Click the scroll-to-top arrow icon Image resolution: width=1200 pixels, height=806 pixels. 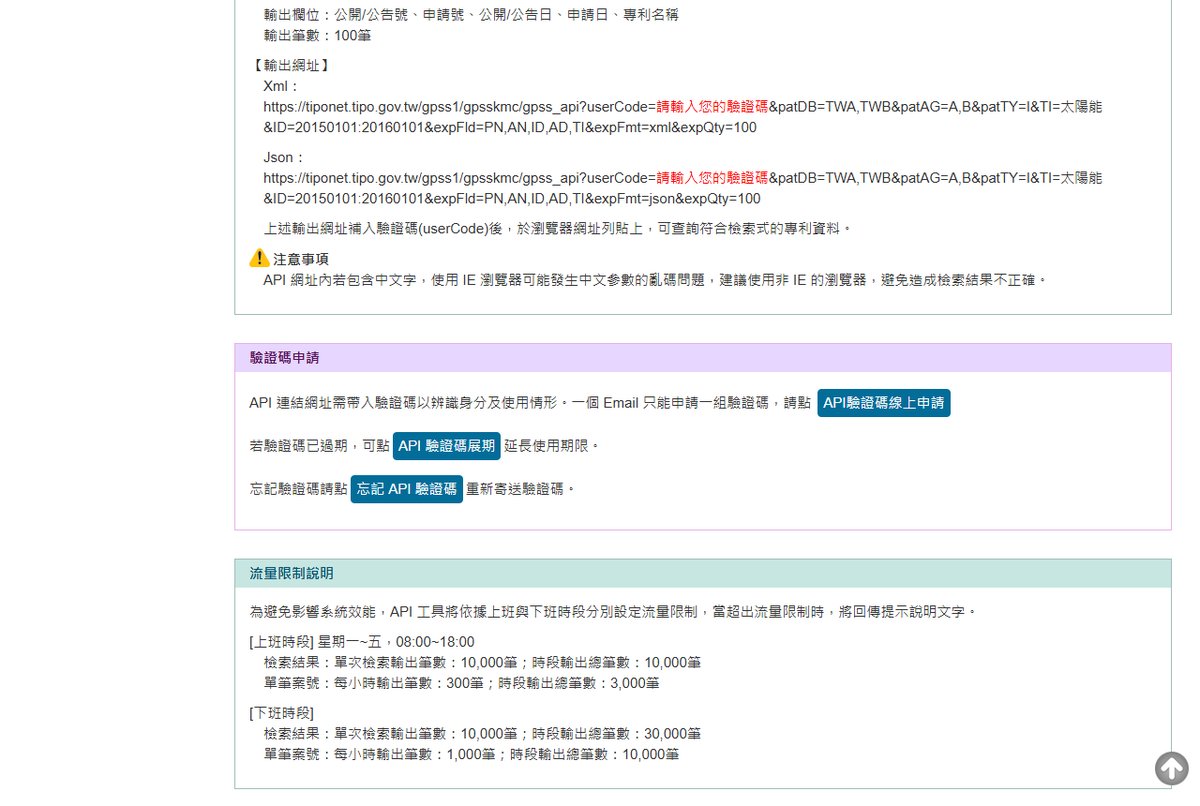(x=1171, y=768)
